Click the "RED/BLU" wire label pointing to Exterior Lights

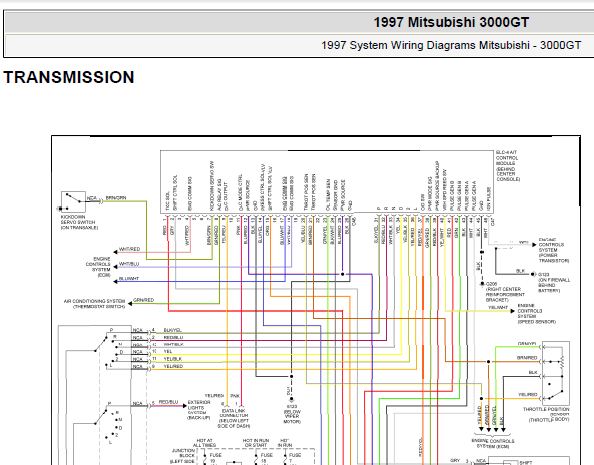(x=168, y=402)
